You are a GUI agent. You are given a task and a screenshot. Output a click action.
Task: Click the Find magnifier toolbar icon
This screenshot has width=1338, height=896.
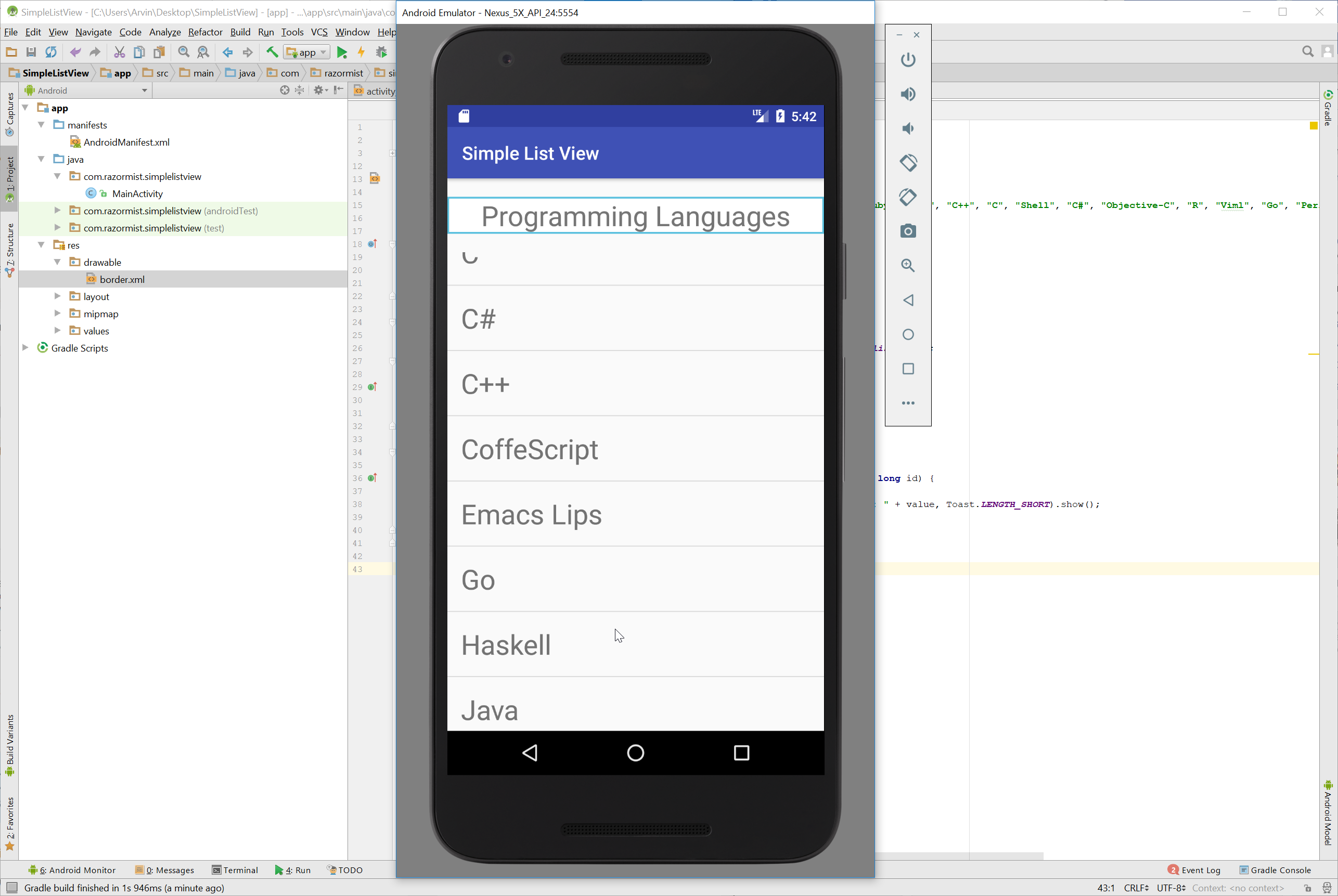pyautogui.click(x=184, y=53)
